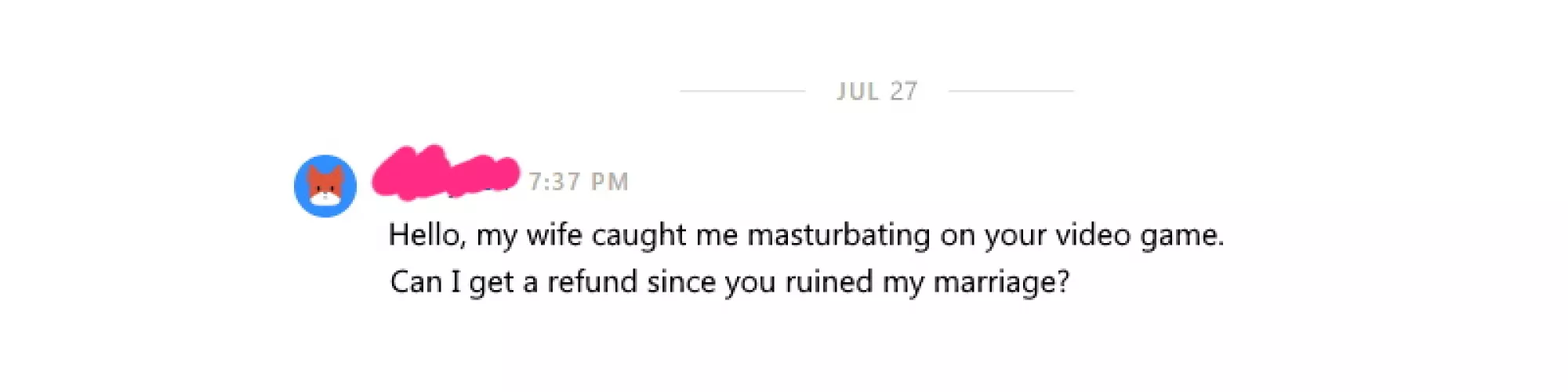Image resolution: width=1568 pixels, height=392 pixels.
Task: Click the divider line right of JUL 27
Action: tap(1011, 91)
